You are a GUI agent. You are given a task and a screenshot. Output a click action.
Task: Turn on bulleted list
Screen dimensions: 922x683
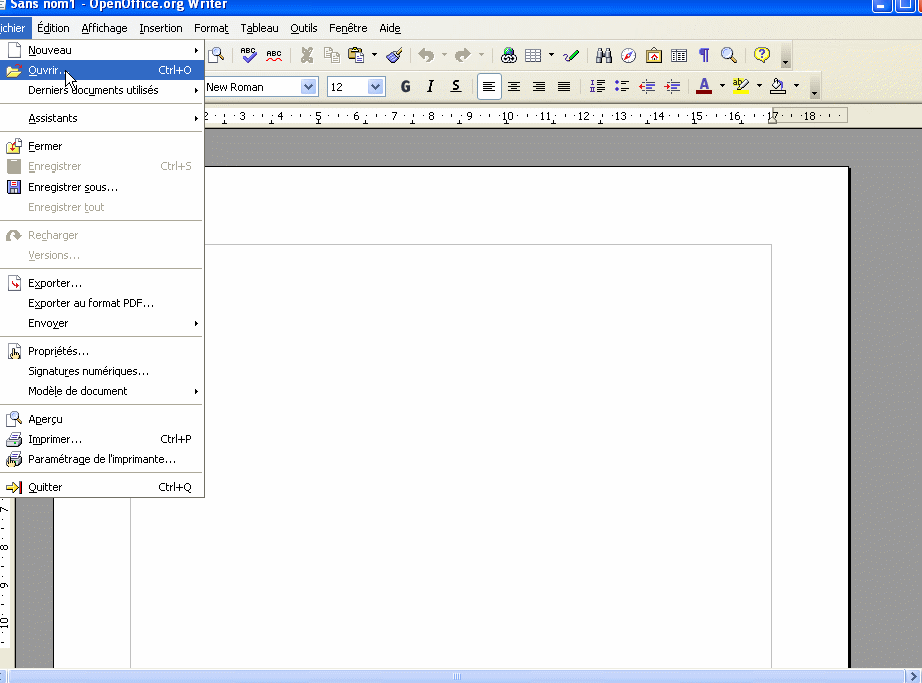622,87
